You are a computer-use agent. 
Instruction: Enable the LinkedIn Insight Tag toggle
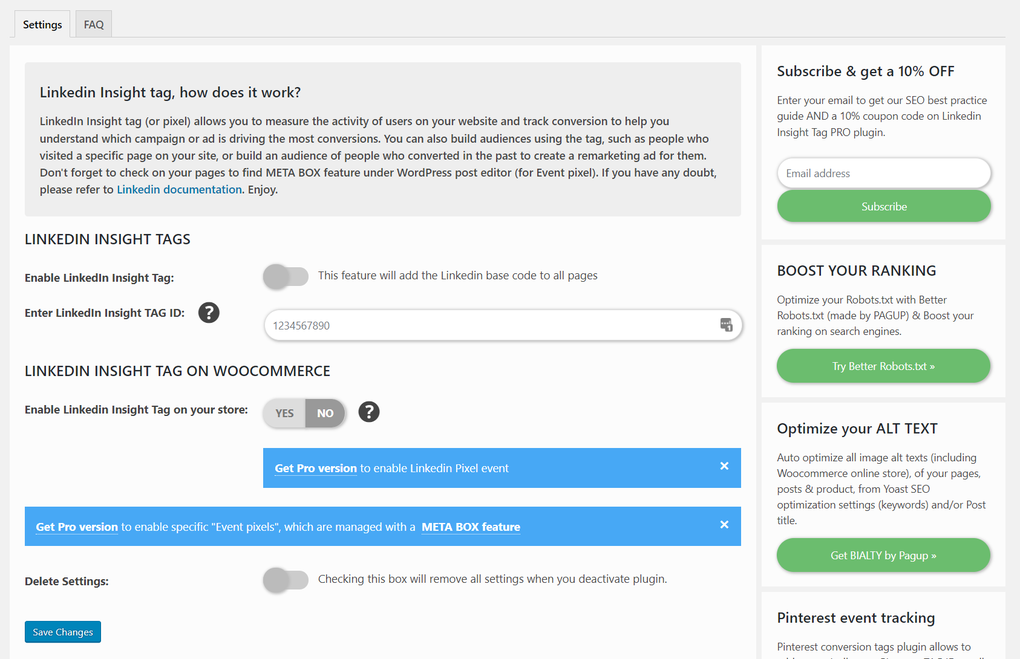[x=285, y=276]
